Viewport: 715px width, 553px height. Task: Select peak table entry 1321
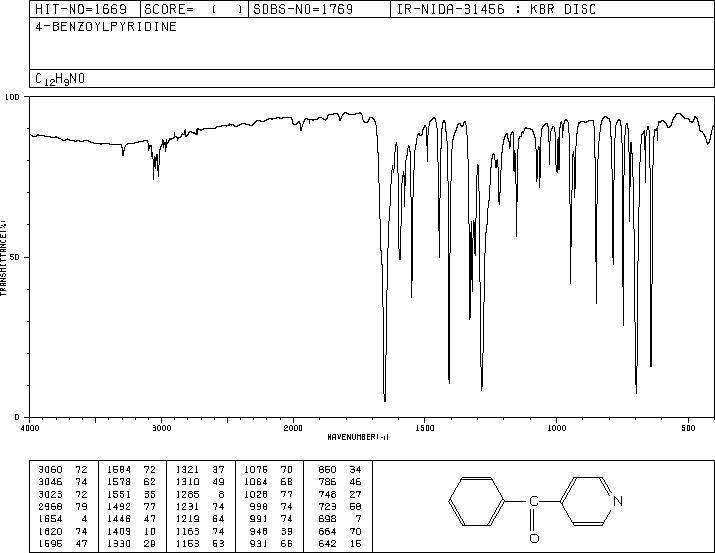(187, 470)
